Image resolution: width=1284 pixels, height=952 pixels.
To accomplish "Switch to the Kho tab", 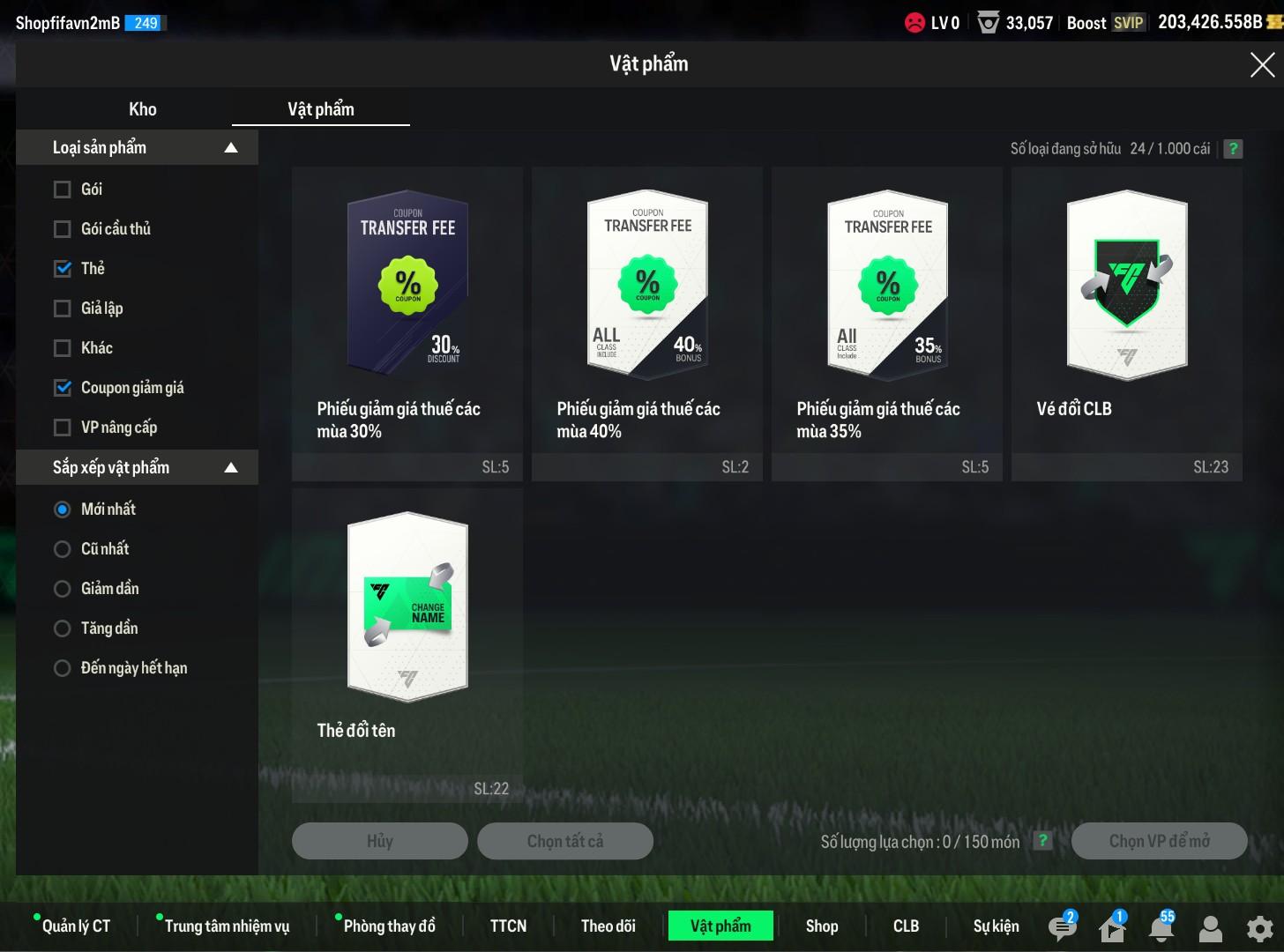I will tap(142, 109).
